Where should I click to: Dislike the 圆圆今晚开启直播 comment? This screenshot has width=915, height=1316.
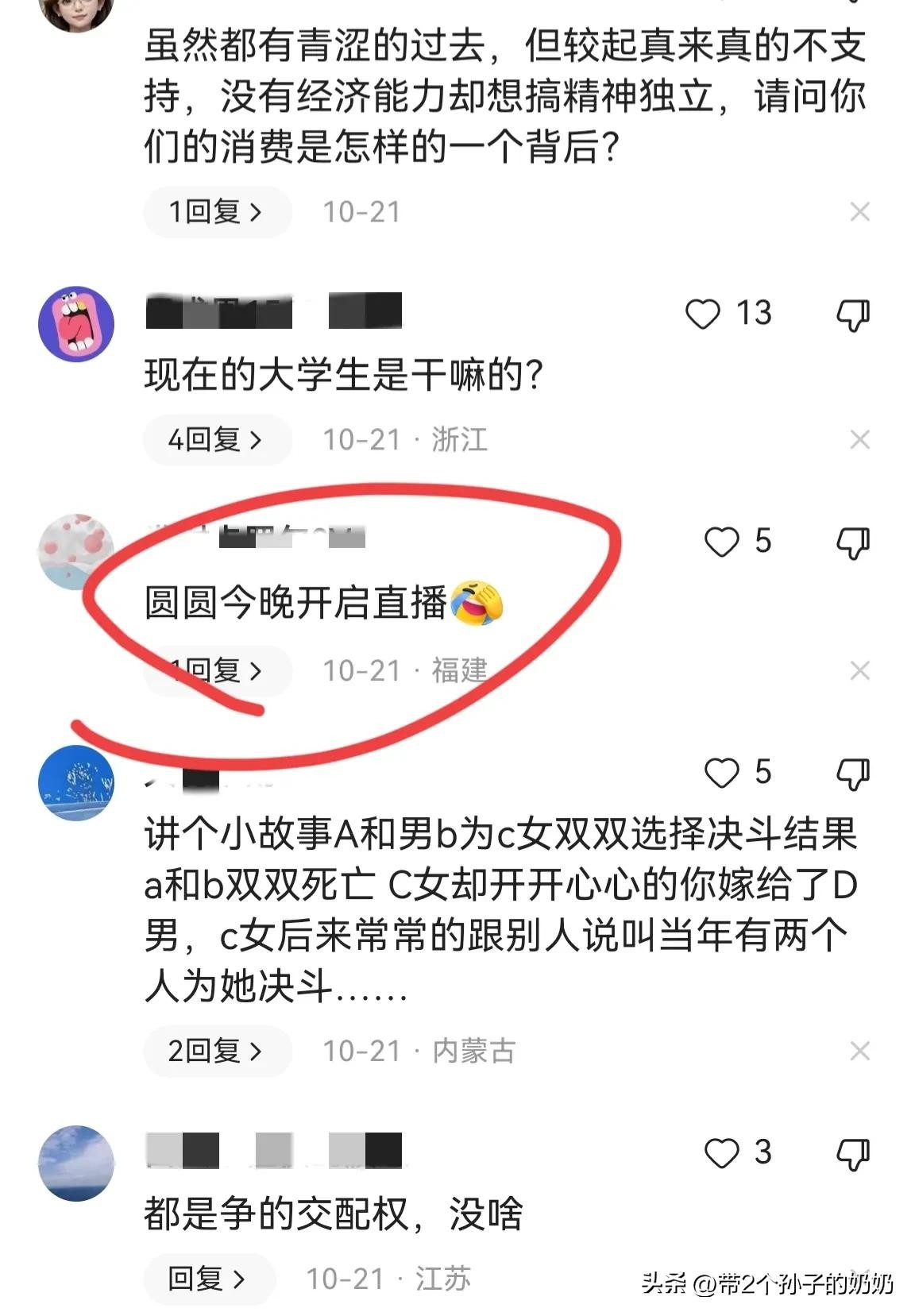pos(854,543)
